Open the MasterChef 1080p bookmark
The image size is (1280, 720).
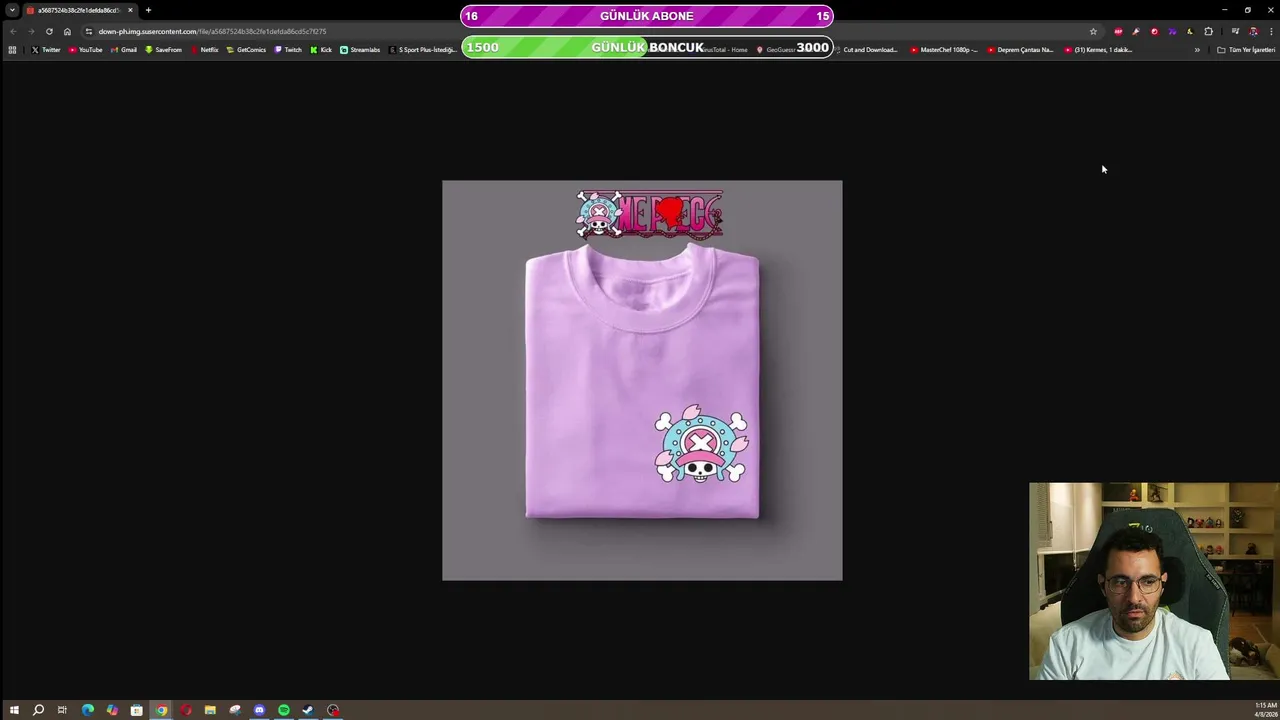(x=944, y=49)
